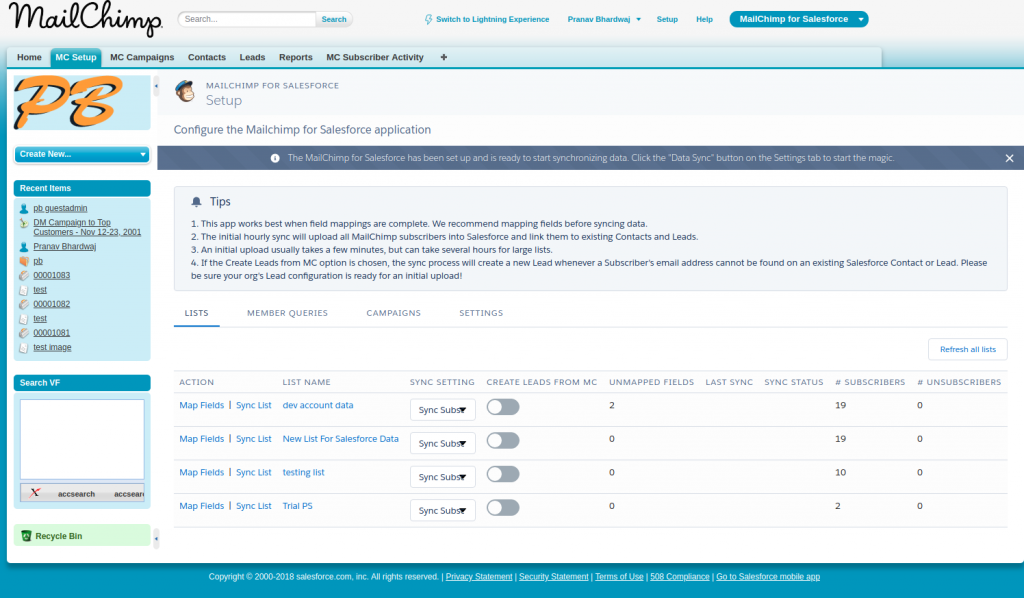Open New List For Salesforce Data link
The height and width of the screenshot is (598, 1024).
pyautogui.click(x=340, y=439)
